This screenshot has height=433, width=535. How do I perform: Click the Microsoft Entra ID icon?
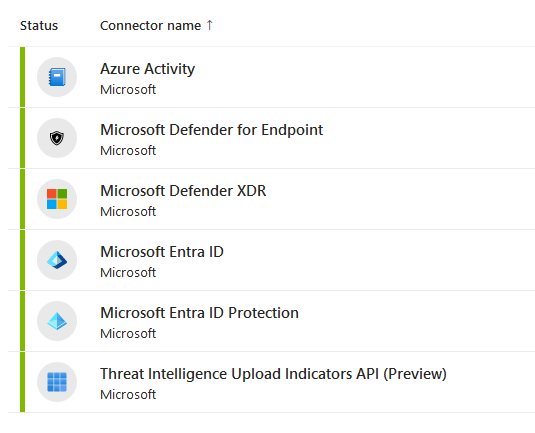57,260
